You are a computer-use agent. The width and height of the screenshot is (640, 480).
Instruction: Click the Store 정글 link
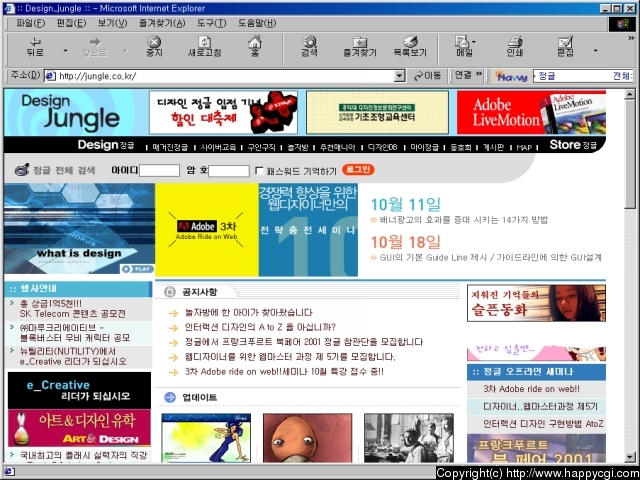(573, 145)
